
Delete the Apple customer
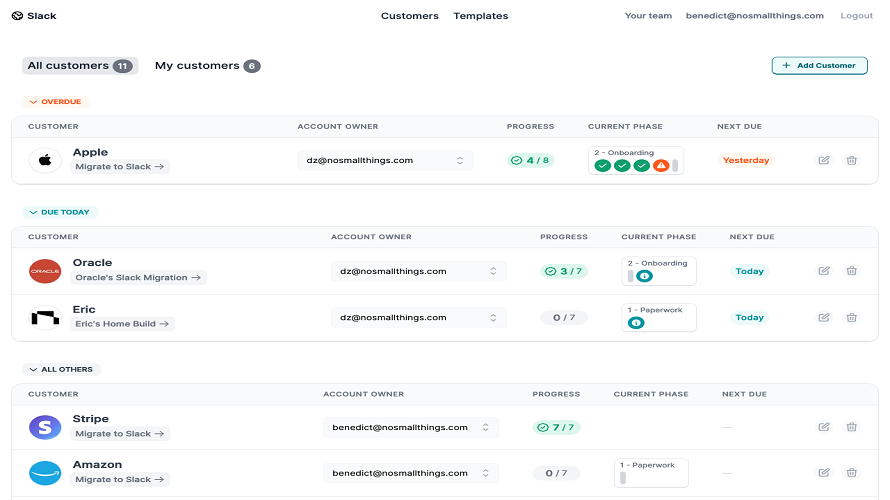(x=851, y=161)
